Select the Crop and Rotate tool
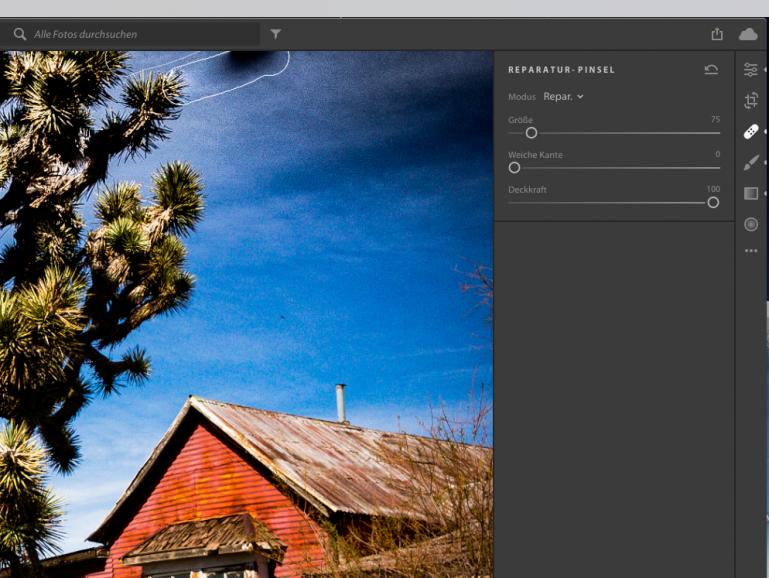 coord(750,101)
